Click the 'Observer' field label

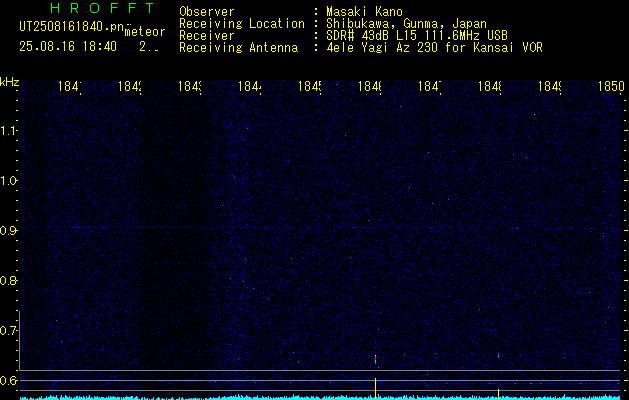point(207,11)
